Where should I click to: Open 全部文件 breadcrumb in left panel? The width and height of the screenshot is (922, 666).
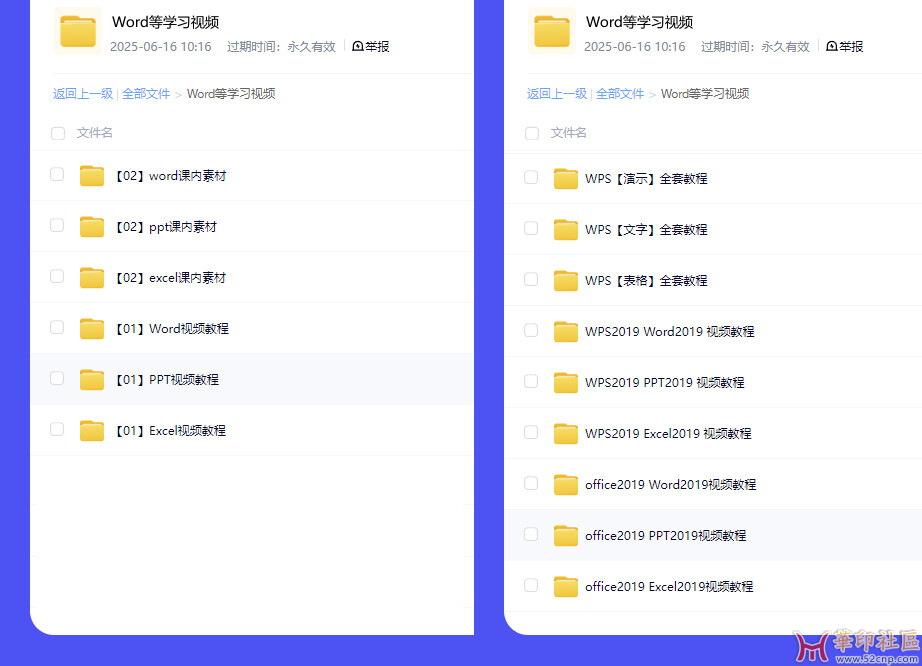point(146,94)
